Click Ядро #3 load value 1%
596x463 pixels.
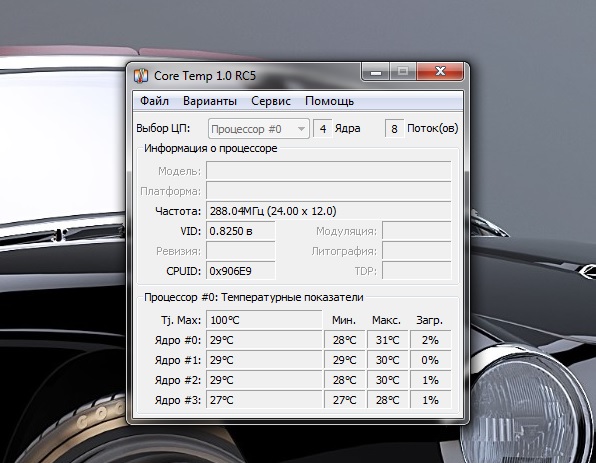pyautogui.click(x=431, y=400)
